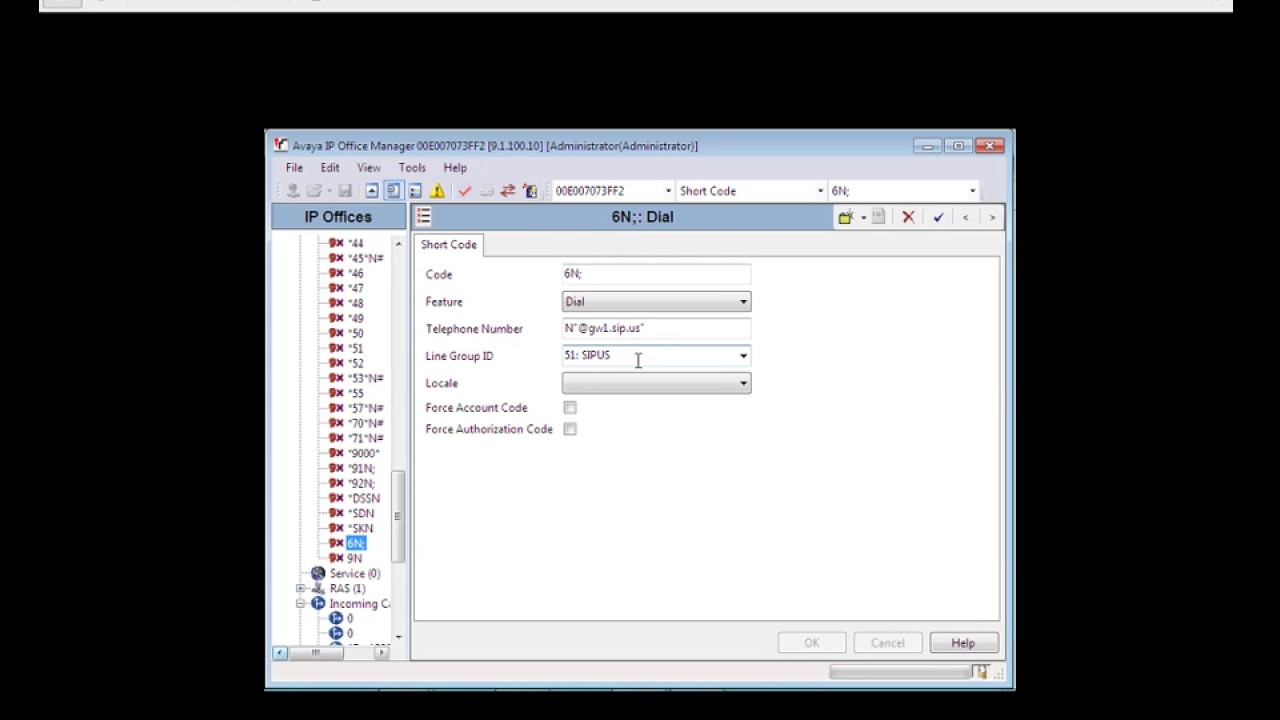Open the Feature dropdown showing Dial
The height and width of the screenshot is (720, 1280).
pos(656,302)
